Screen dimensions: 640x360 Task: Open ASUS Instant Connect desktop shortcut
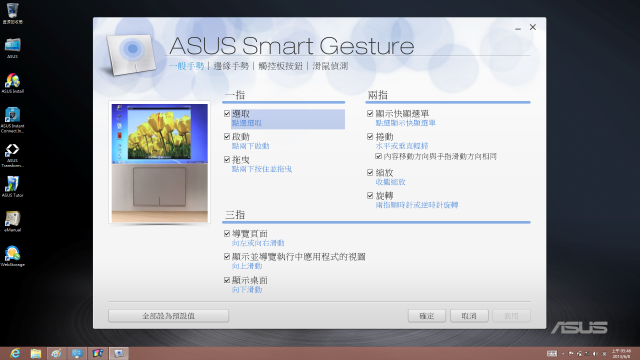(x=12, y=120)
